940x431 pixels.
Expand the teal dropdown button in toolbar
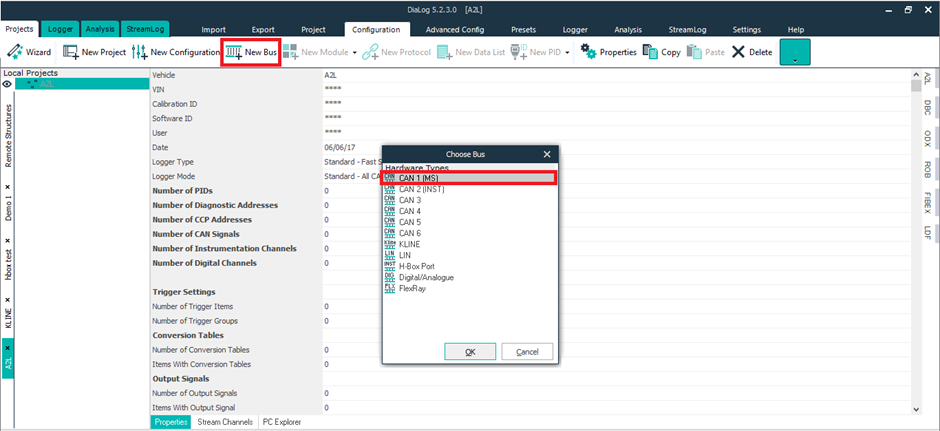(795, 53)
